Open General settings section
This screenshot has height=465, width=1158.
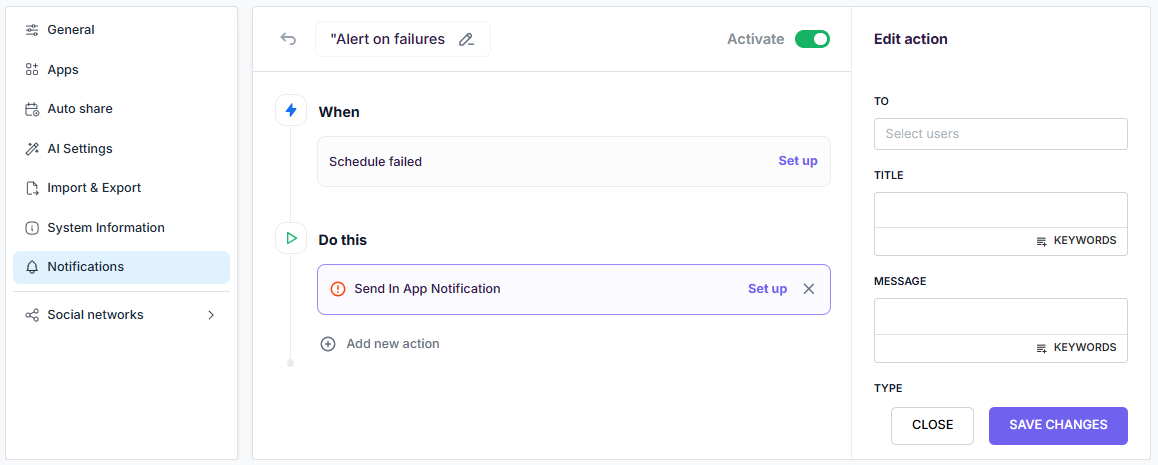(71, 30)
